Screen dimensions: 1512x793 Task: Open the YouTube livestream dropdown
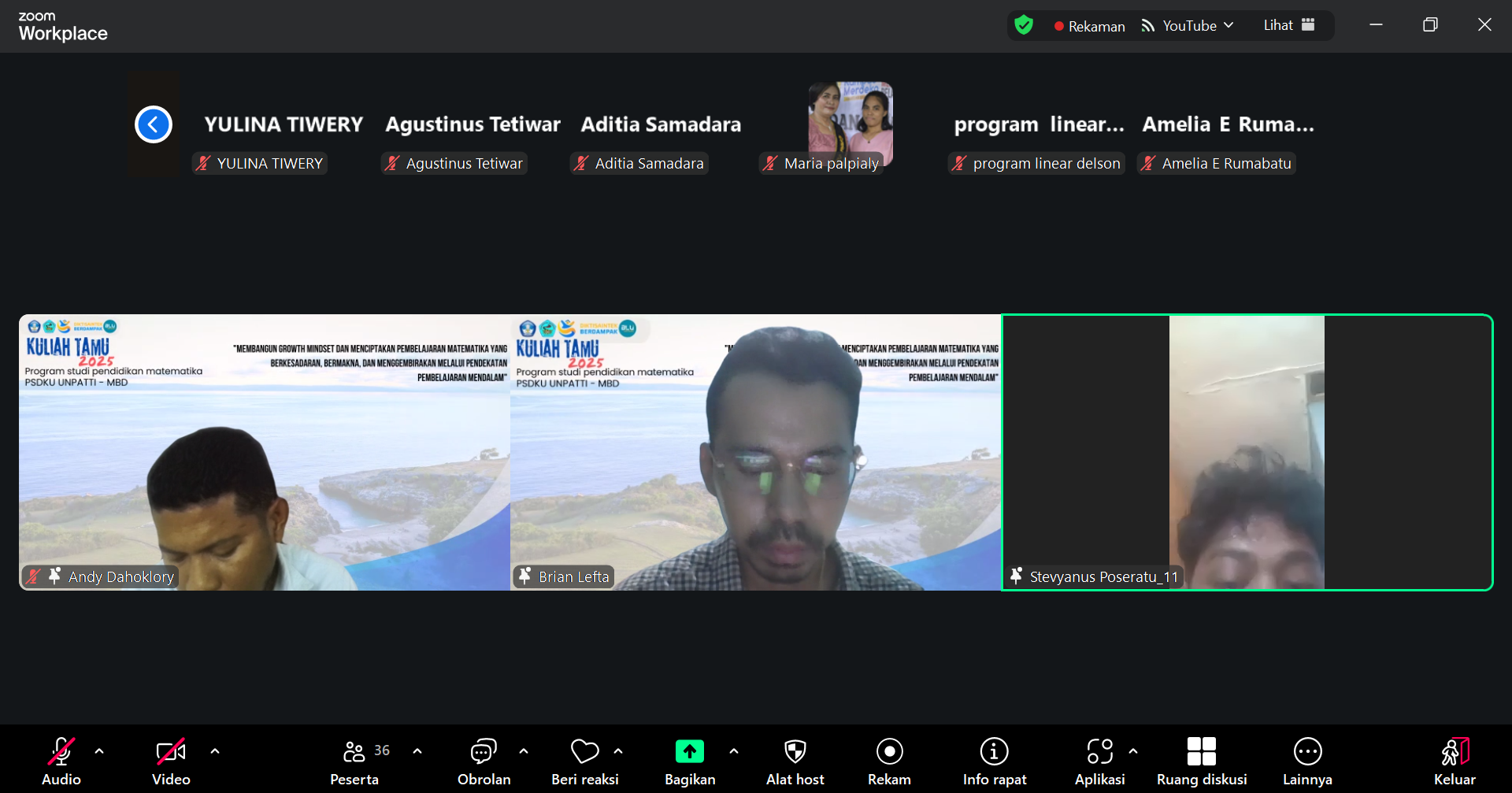click(1188, 26)
